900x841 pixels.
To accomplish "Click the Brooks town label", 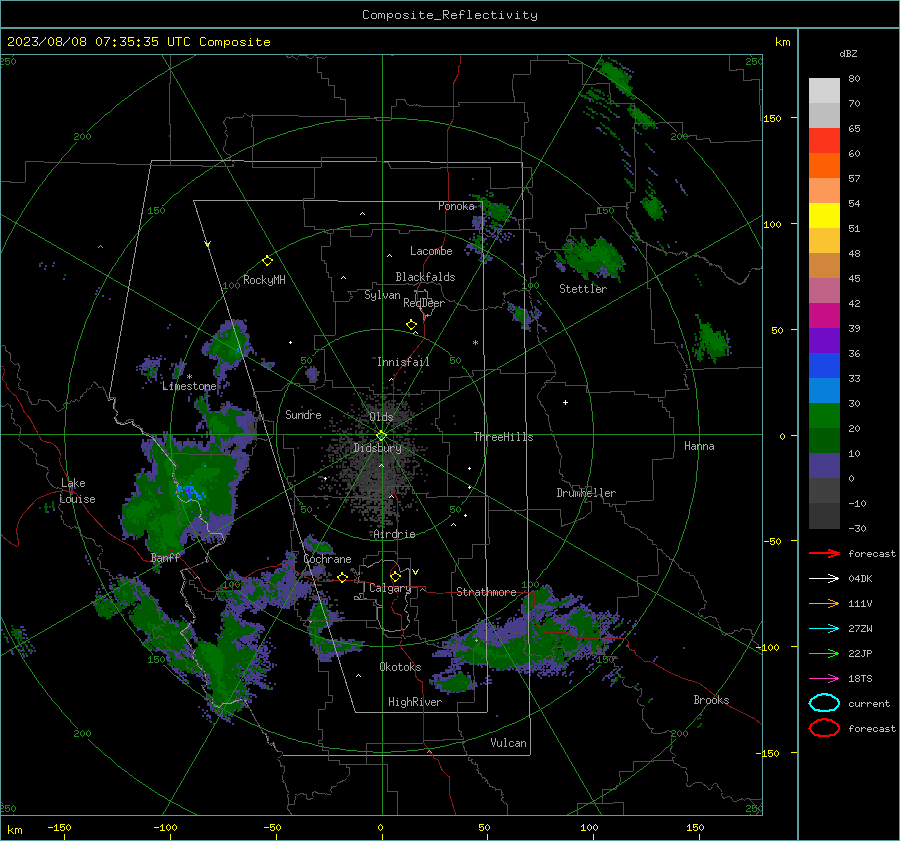I will pos(711,700).
